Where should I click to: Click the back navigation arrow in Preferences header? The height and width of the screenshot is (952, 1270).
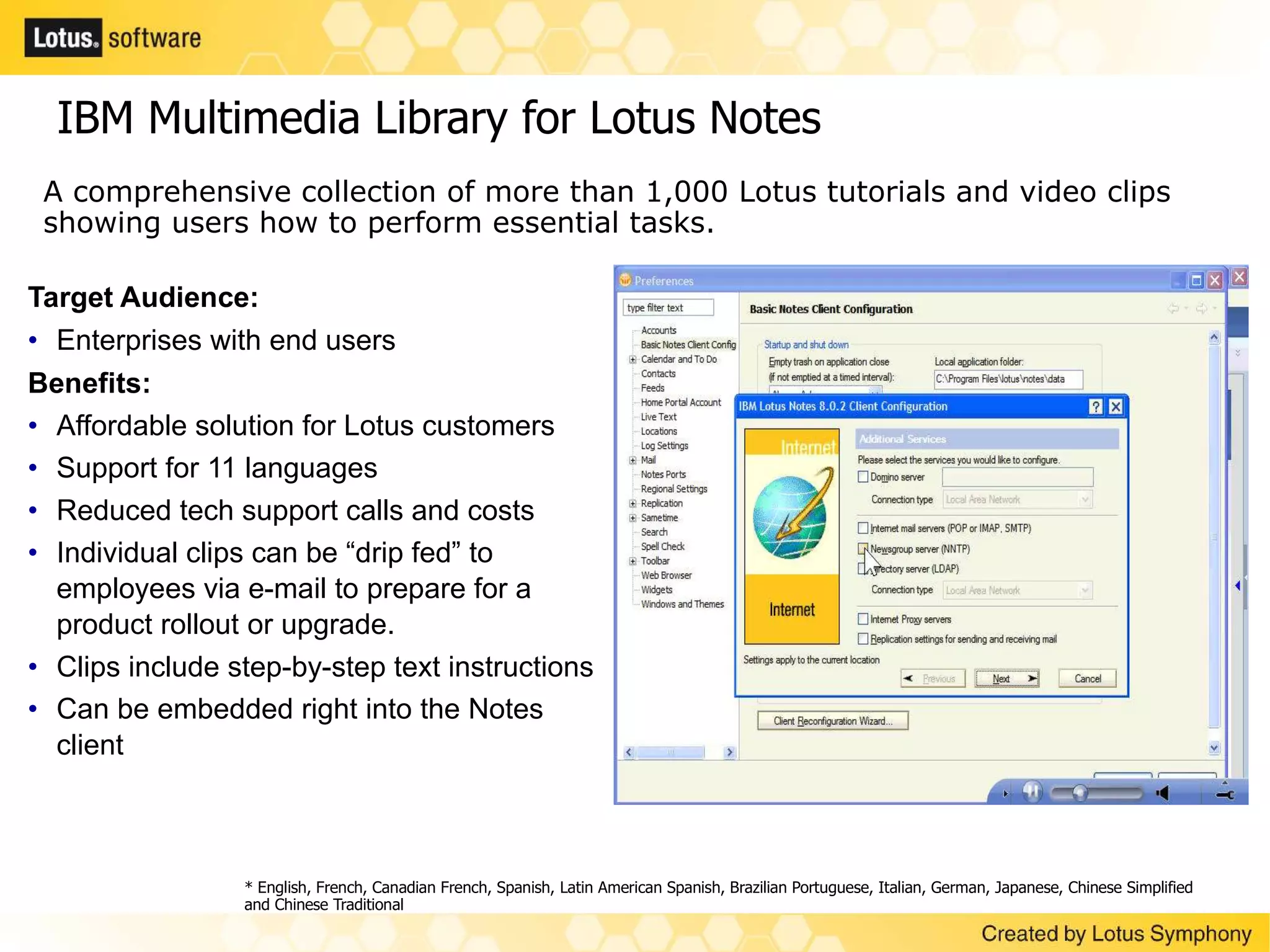coord(1173,308)
